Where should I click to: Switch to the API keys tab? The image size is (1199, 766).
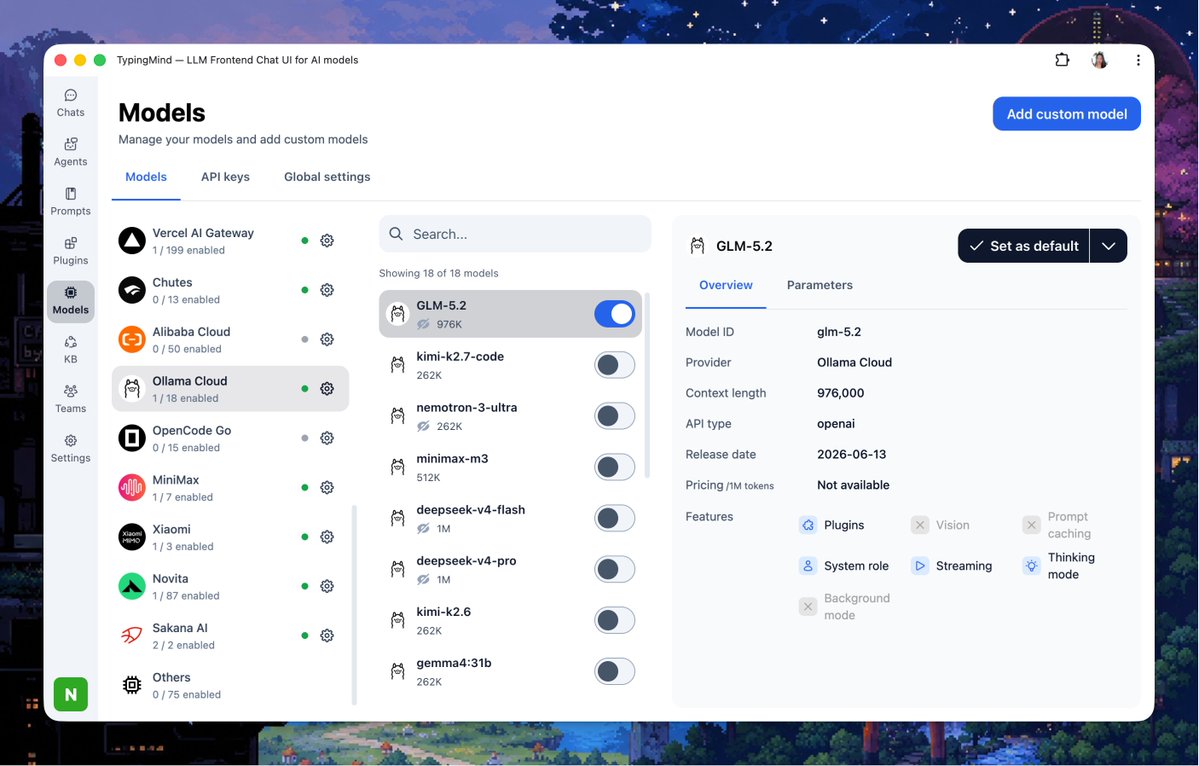click(225, 177)
